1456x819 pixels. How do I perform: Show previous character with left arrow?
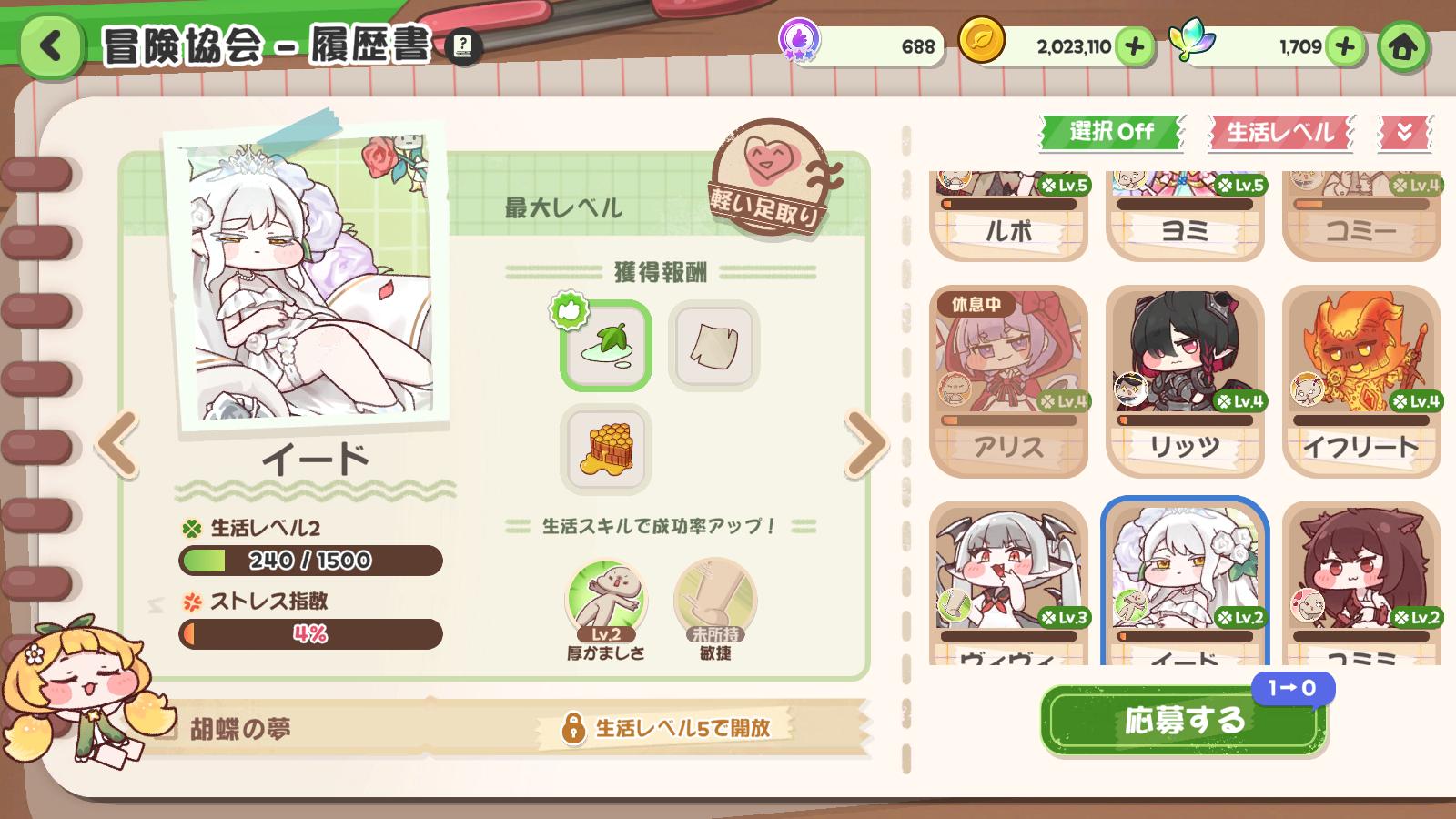[x=118, y=444]
